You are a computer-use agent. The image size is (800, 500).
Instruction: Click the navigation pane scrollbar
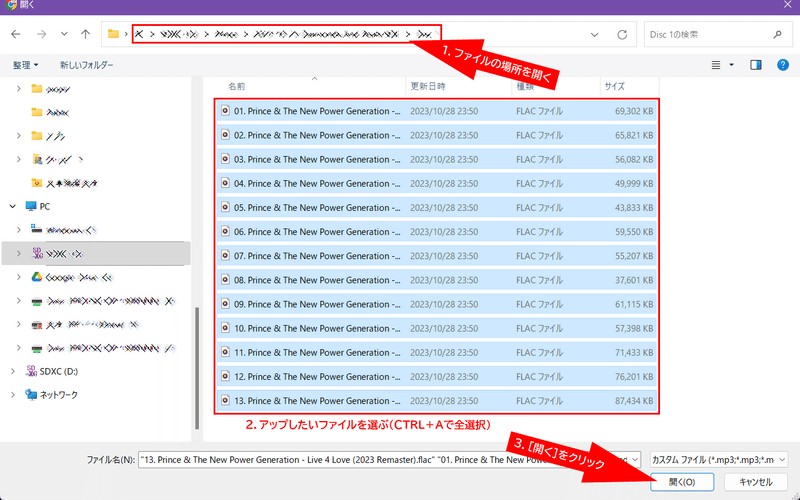pyautogui.click(x=197, y=368)
